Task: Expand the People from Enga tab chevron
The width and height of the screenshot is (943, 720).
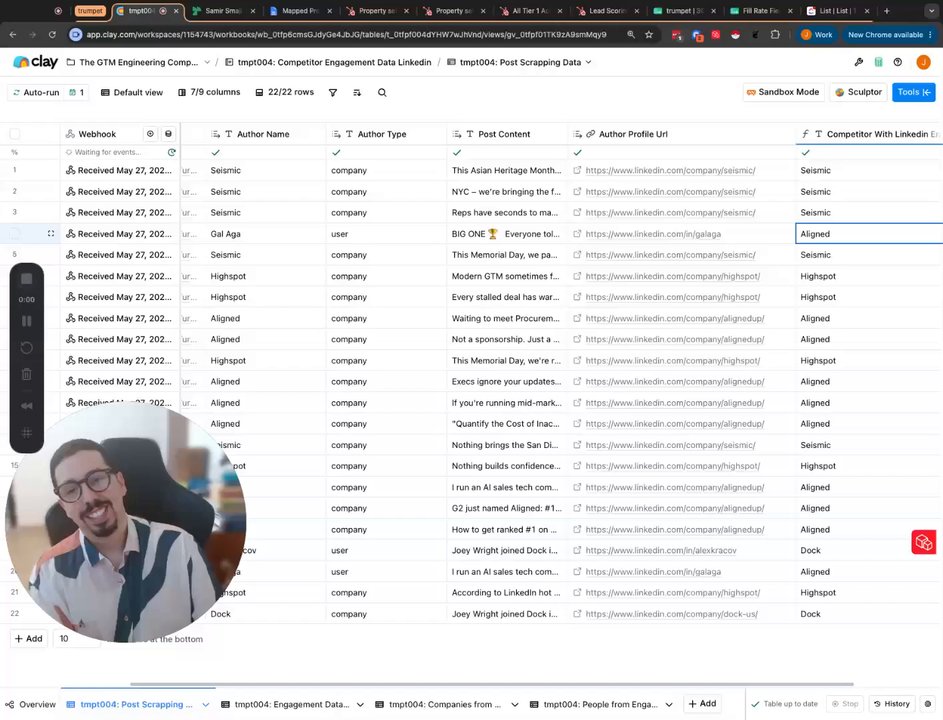Action: tap(669, 704)
